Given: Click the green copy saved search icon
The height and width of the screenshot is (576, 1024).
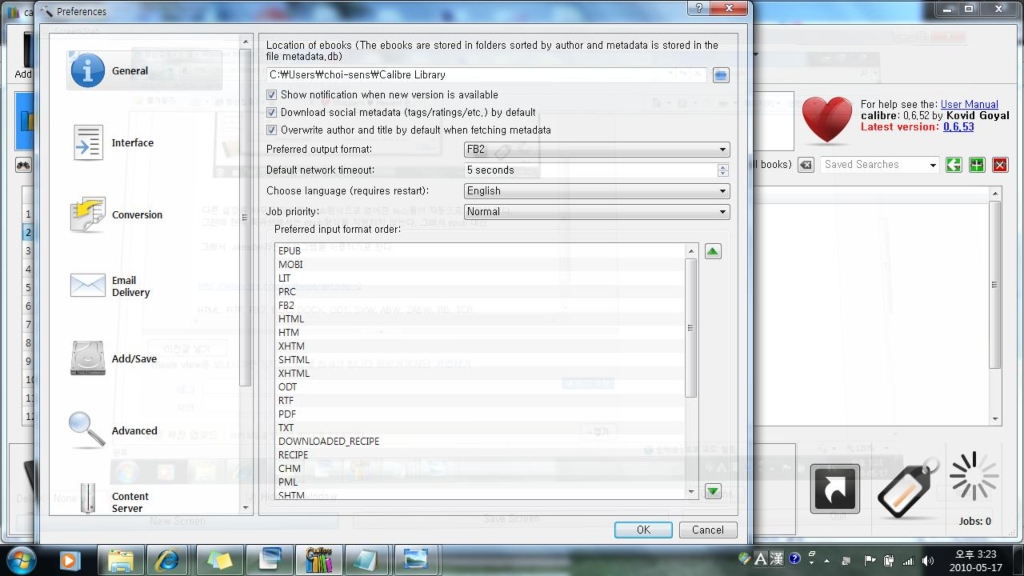Looking at the screenshot, I should click(953, 165).
